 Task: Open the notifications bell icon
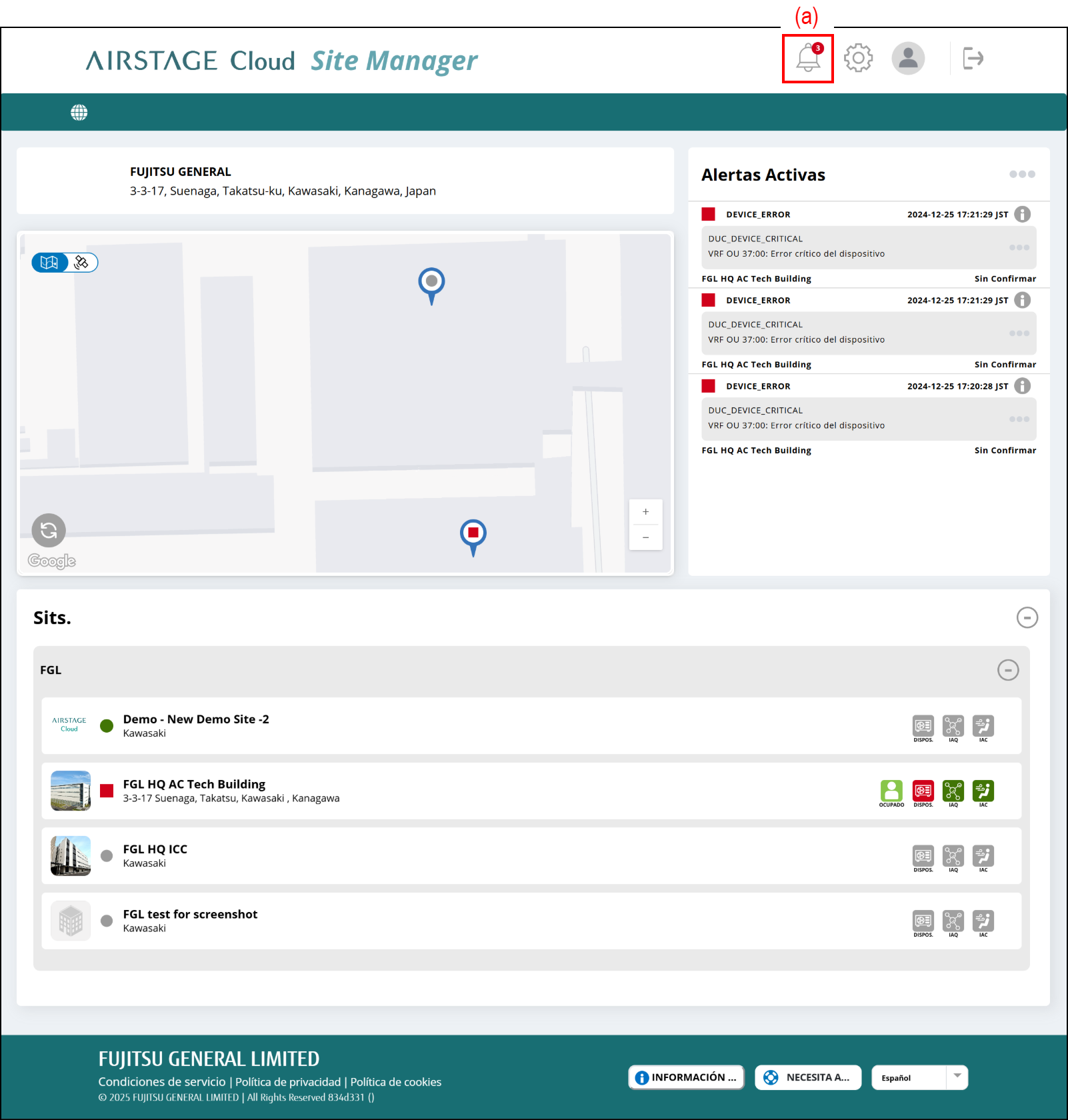807,59
